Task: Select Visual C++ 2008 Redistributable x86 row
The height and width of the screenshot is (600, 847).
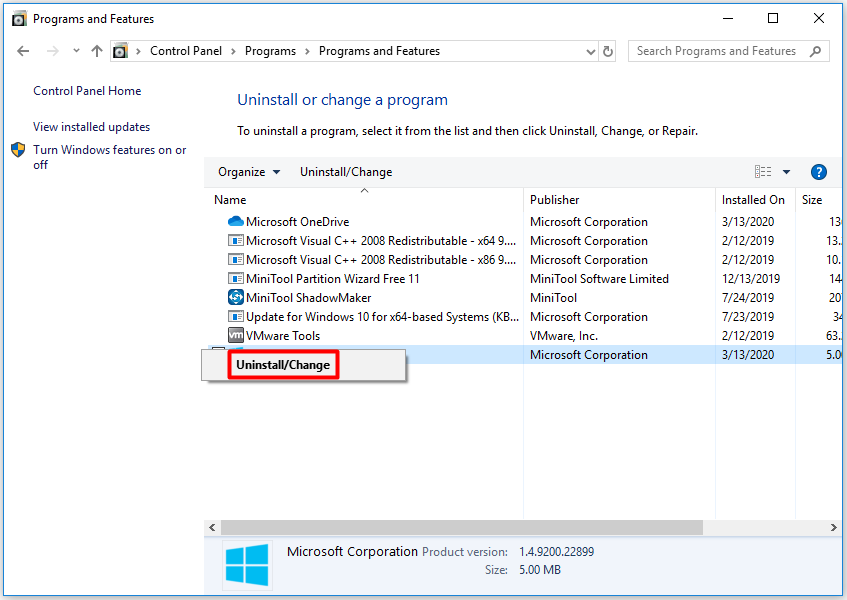Action: point(381,260)
